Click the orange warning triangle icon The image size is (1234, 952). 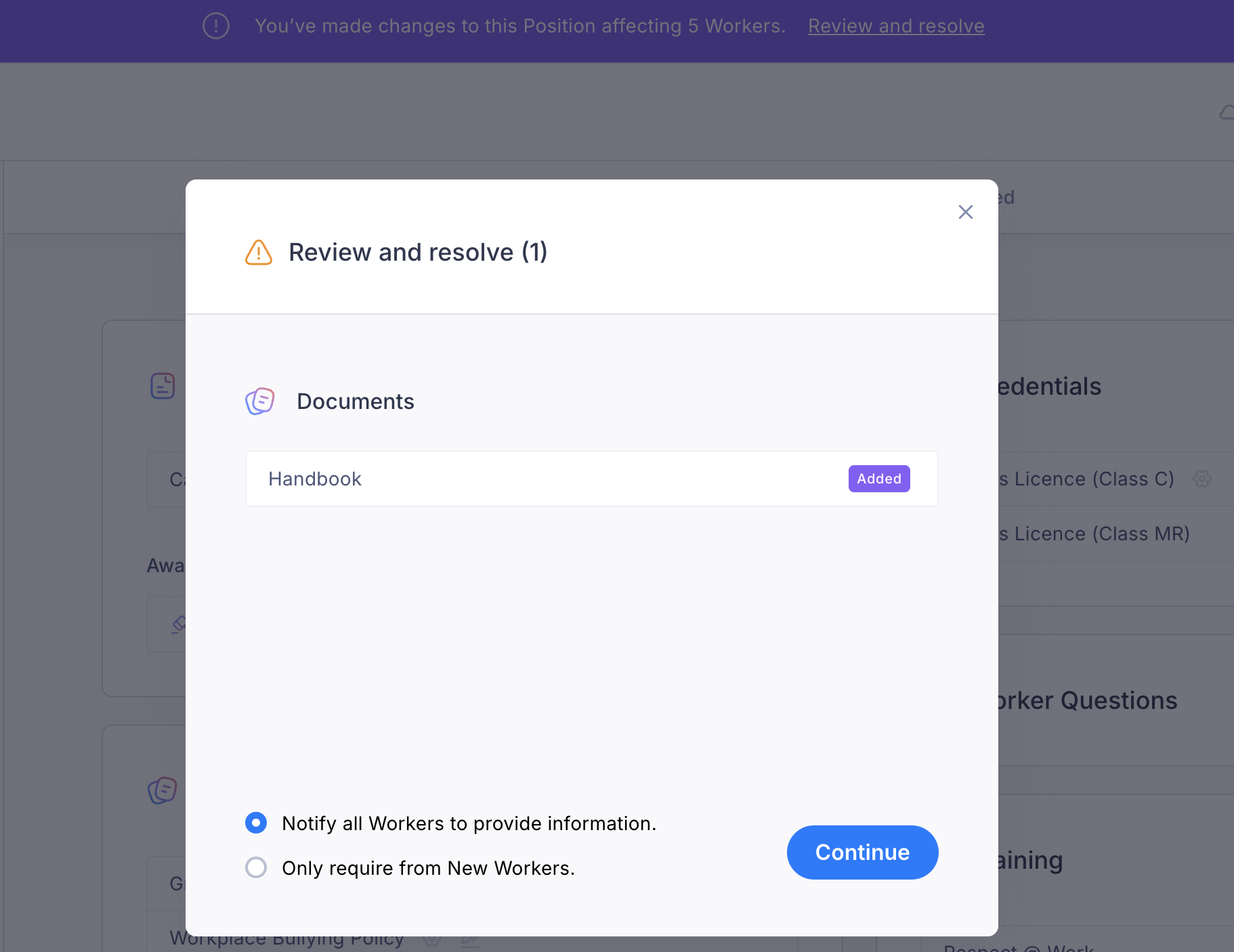[258, 252]
